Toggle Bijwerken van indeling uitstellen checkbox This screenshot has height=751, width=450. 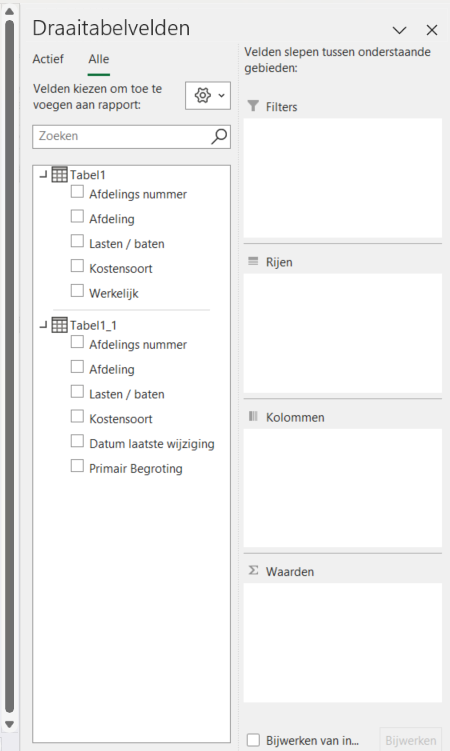(x=253, y=740)
